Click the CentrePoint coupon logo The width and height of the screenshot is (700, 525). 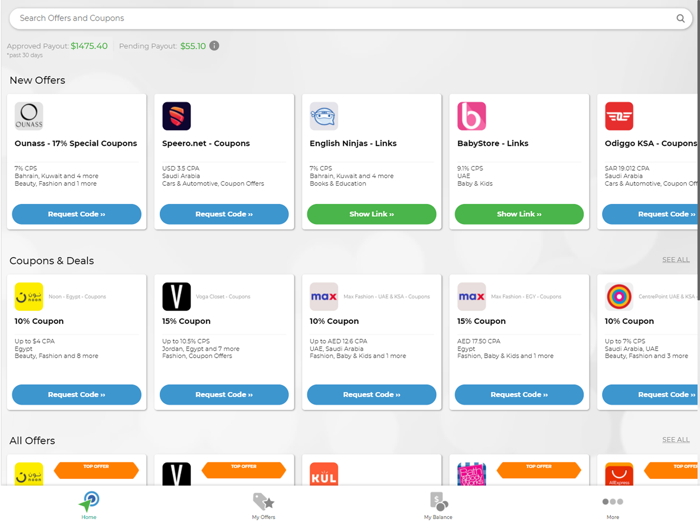619,296
